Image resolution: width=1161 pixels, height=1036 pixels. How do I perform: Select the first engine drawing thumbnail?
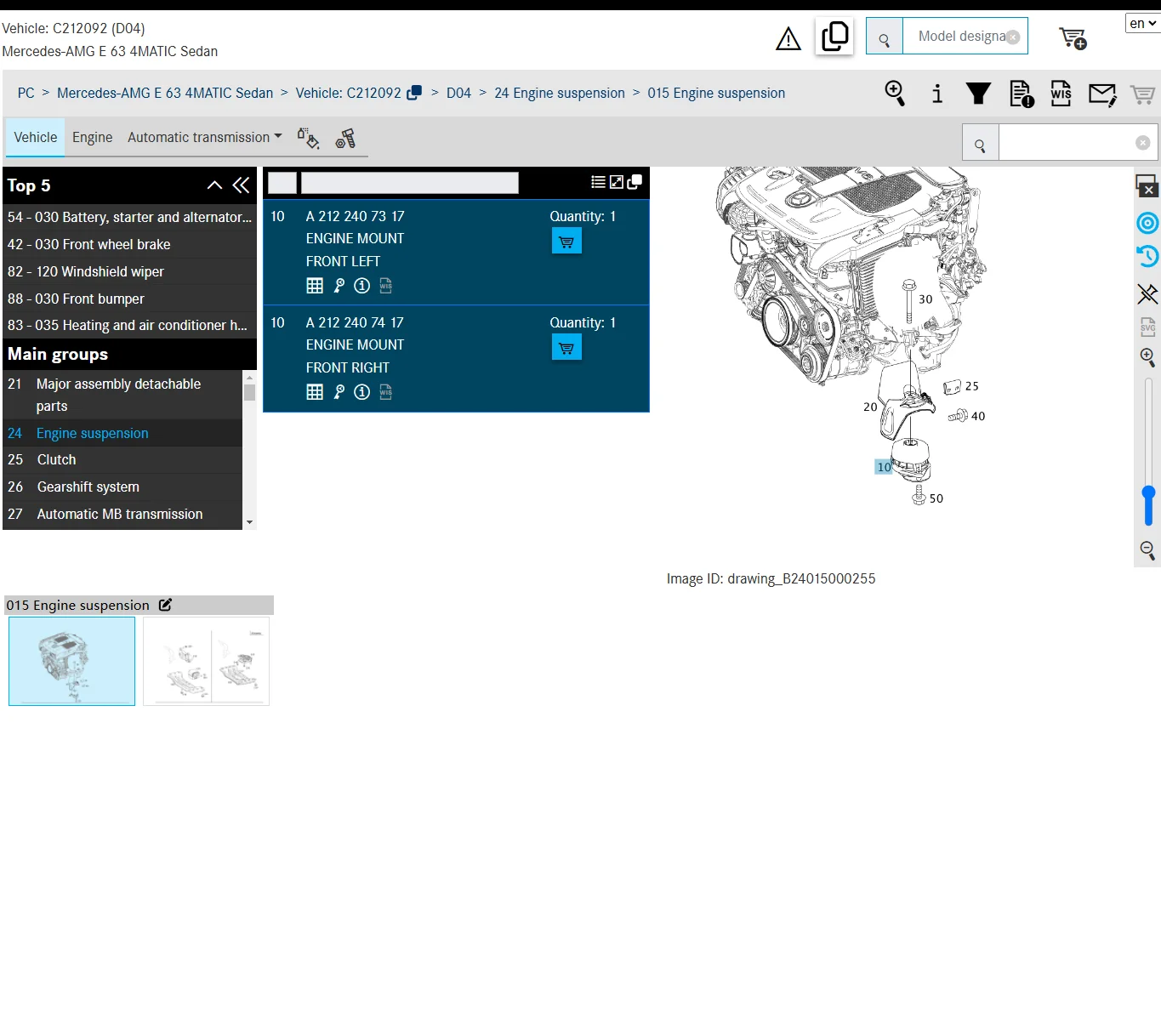tap(71, 662)
